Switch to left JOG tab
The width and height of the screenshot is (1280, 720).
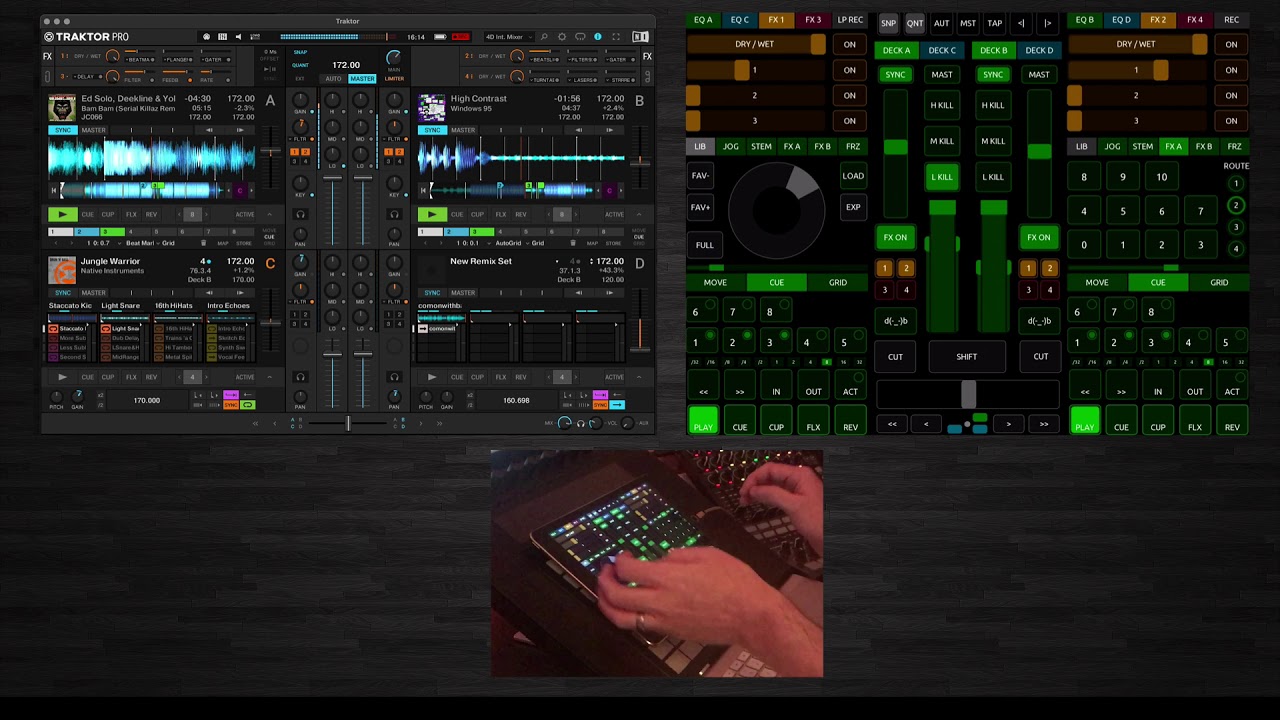click(731, 147)
